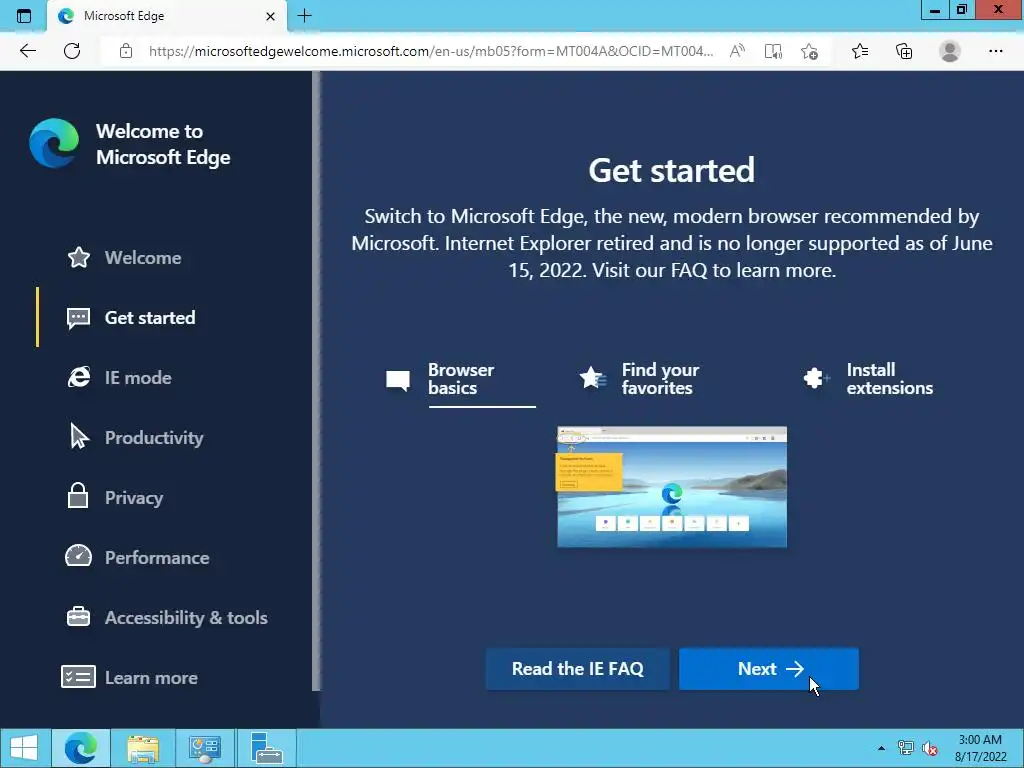Click the IE mode Explorer icon

(79, 377)
